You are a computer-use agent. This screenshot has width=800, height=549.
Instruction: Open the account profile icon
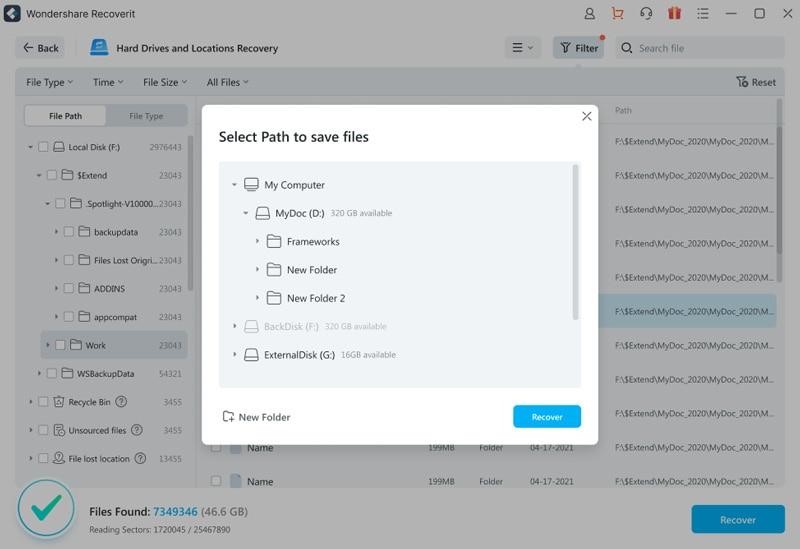(590, 14)
